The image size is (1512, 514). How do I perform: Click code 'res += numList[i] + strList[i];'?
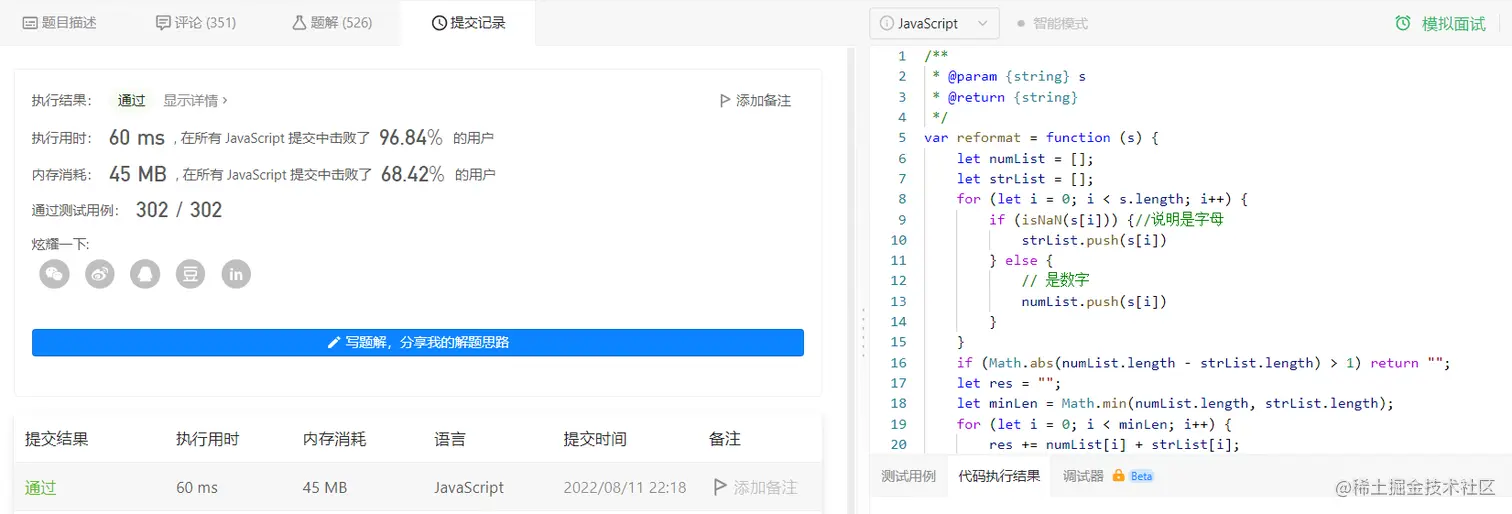coord(1114,444)
